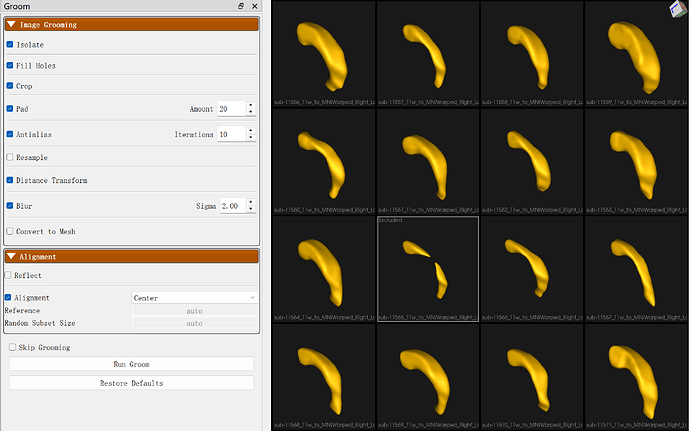Decrease the Pad Amount value
Image resolution: width=690 pixels, height=431 pixels.
click(251, 112)
